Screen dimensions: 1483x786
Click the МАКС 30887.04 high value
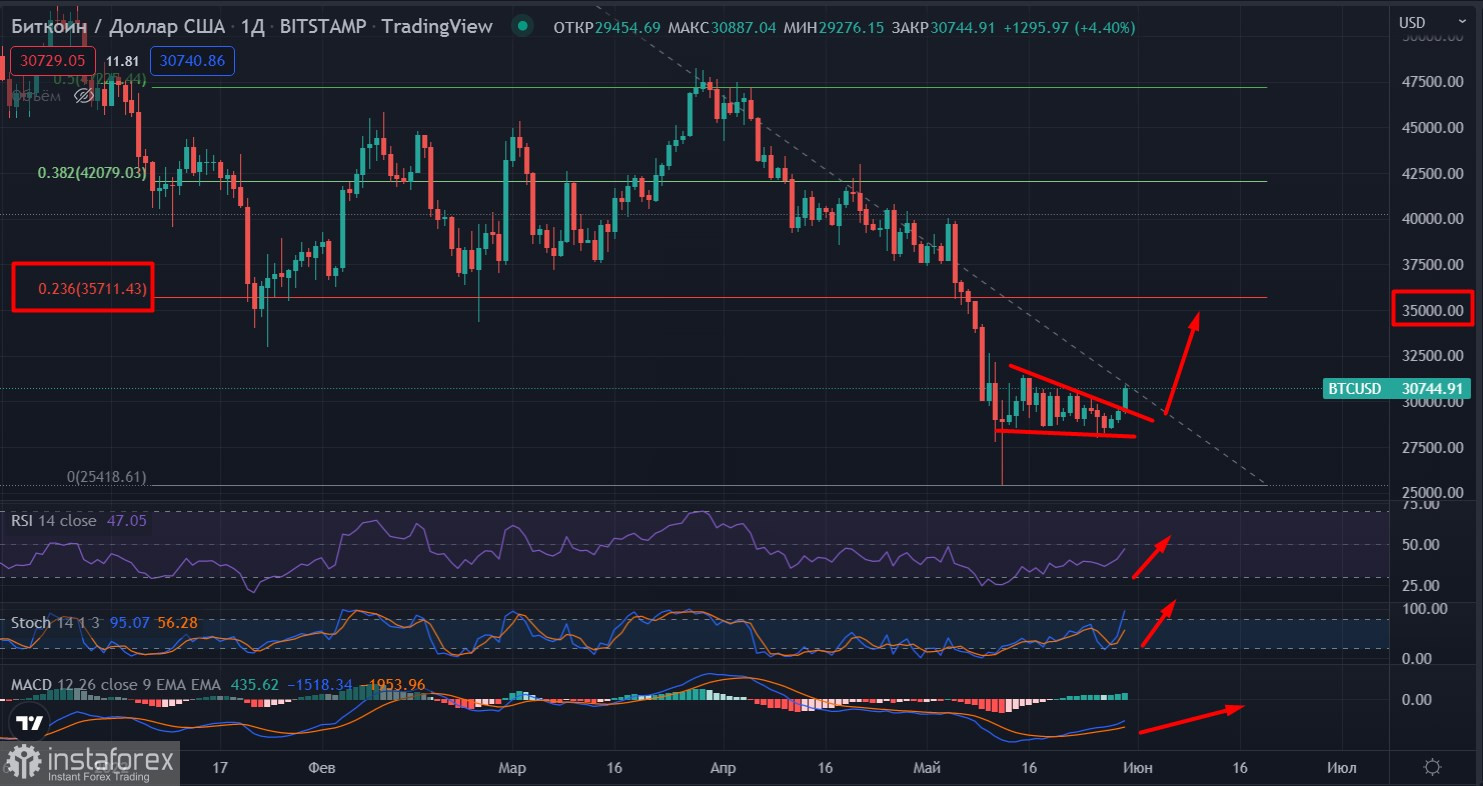pos(720,28)
